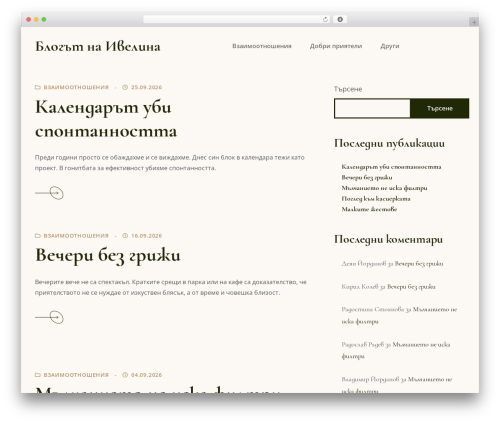Open Деян Йорданов's comment on Вечери без грижи
The height and width of the screenshot is (423, 500).
(419, 264)
